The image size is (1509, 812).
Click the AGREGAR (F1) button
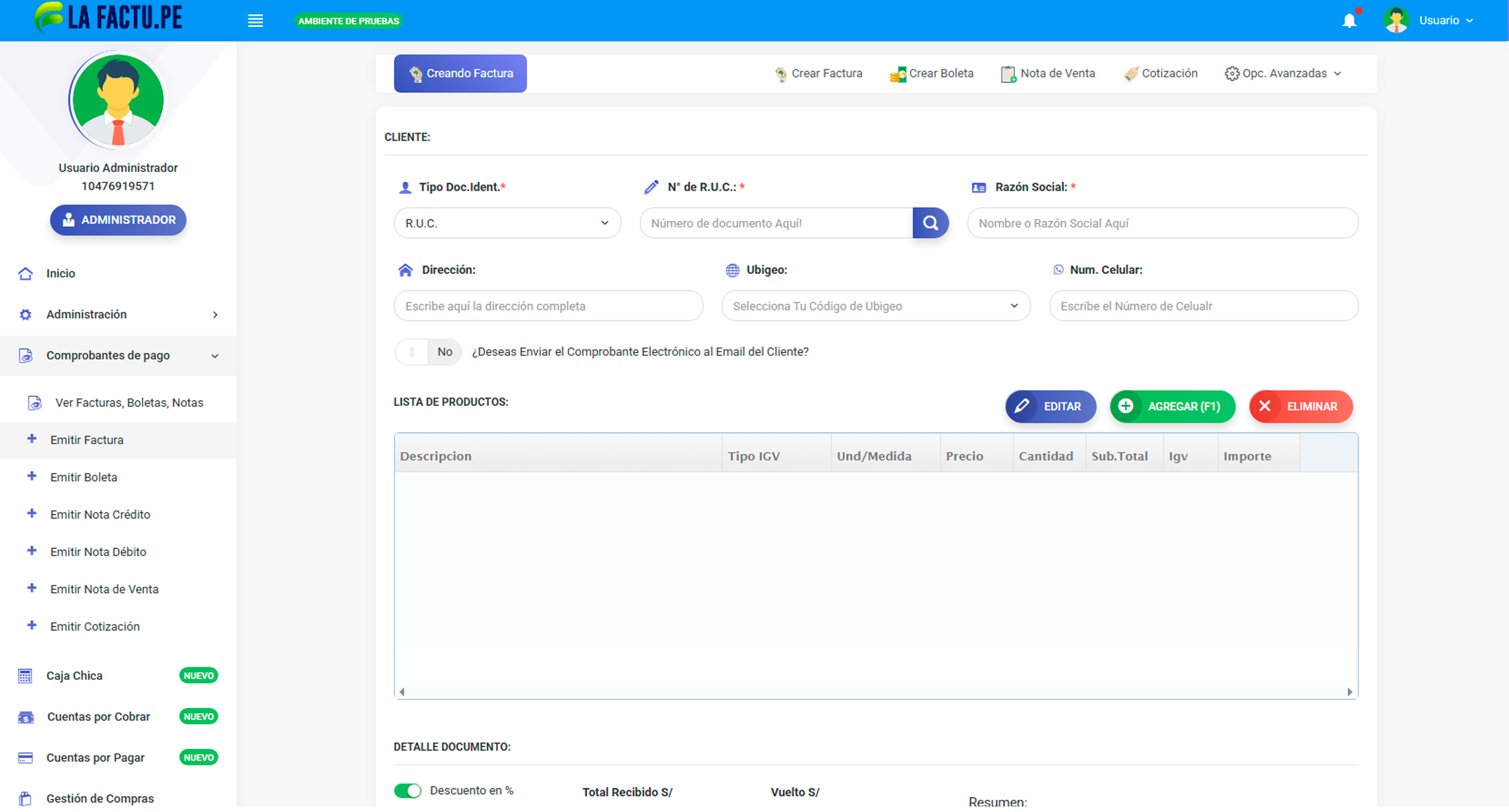tap(1173, 407)
